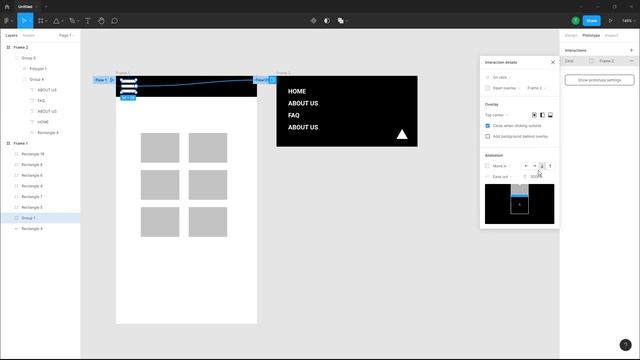Open the On click trigger dropdown
Screen dimensions: 640x360
(502, 78)
